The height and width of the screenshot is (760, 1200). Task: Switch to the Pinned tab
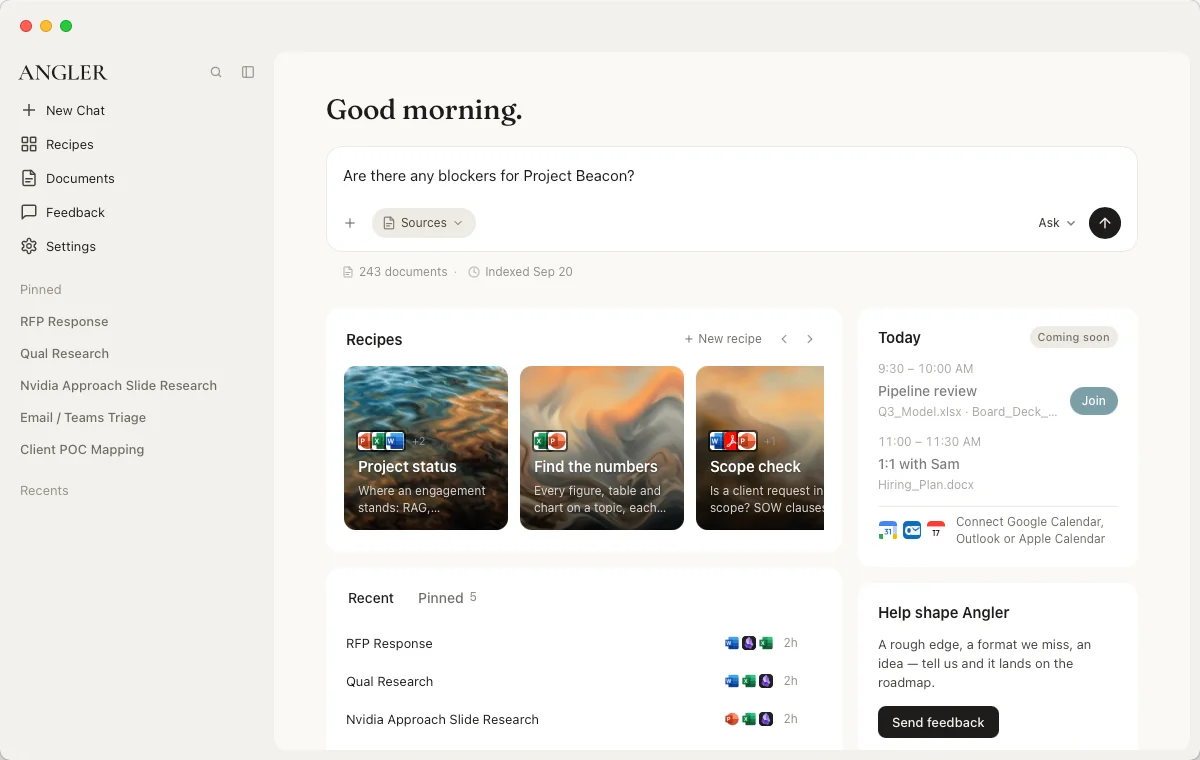[447, 598]
